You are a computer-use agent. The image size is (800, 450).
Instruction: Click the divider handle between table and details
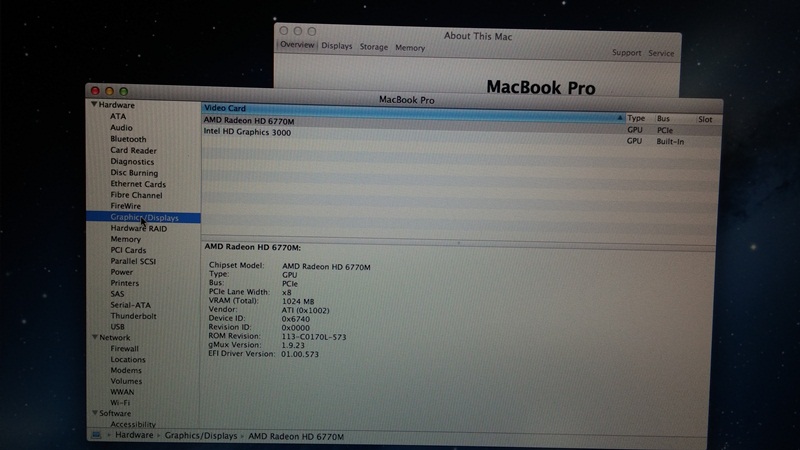459,242
